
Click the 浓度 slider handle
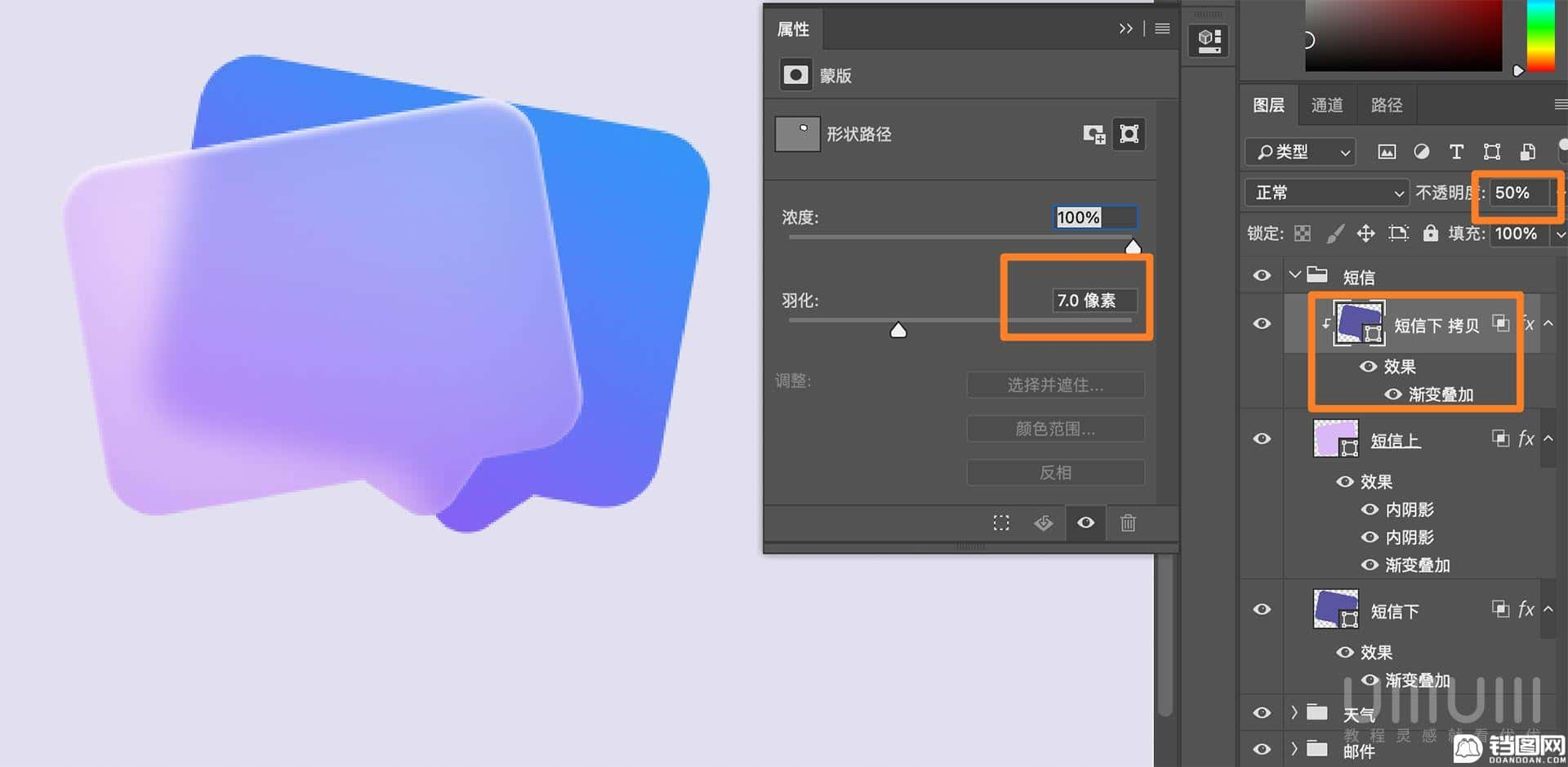pos(1133,246)
